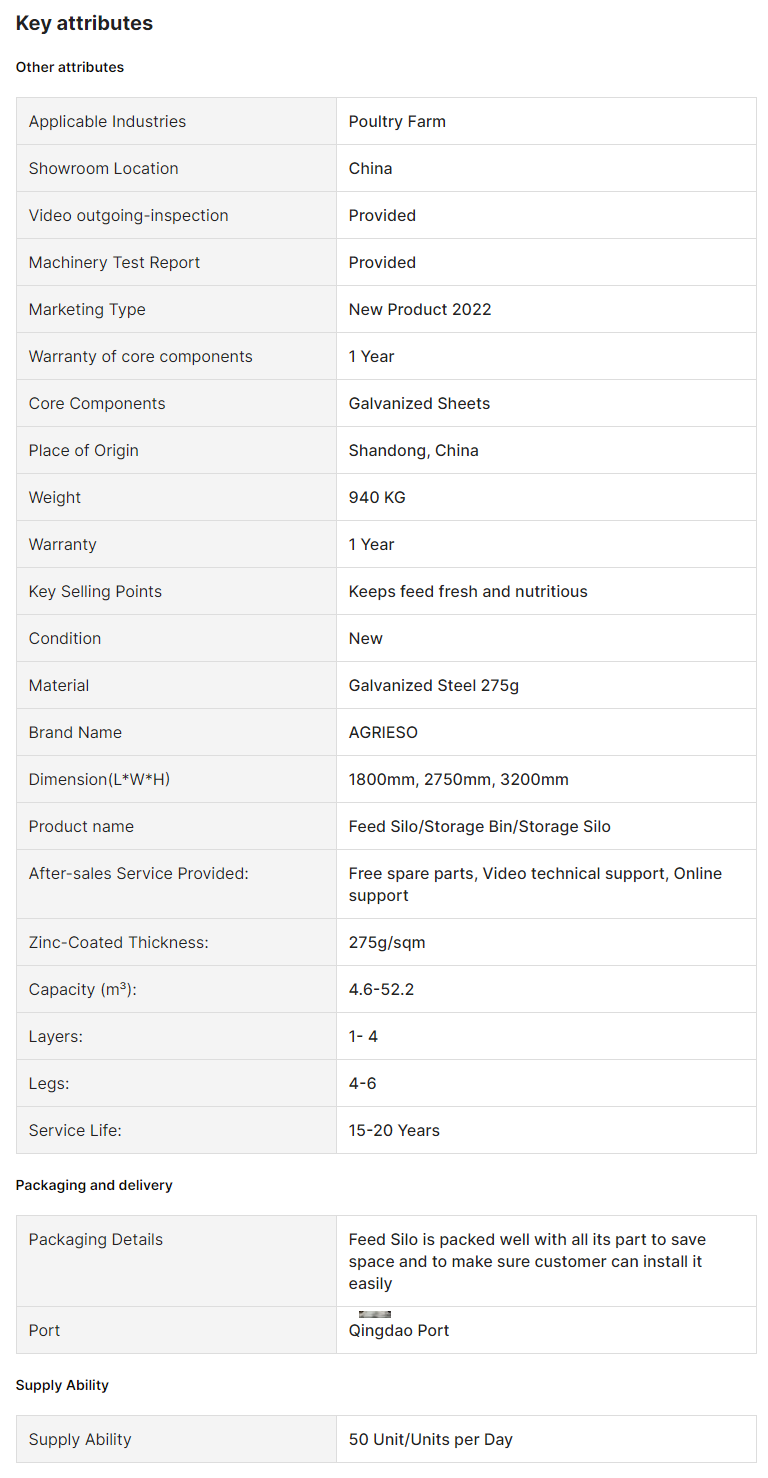Click the Qingdao Port value
This screenshot has height=1478, width=768.
(x=399, y=1330)
